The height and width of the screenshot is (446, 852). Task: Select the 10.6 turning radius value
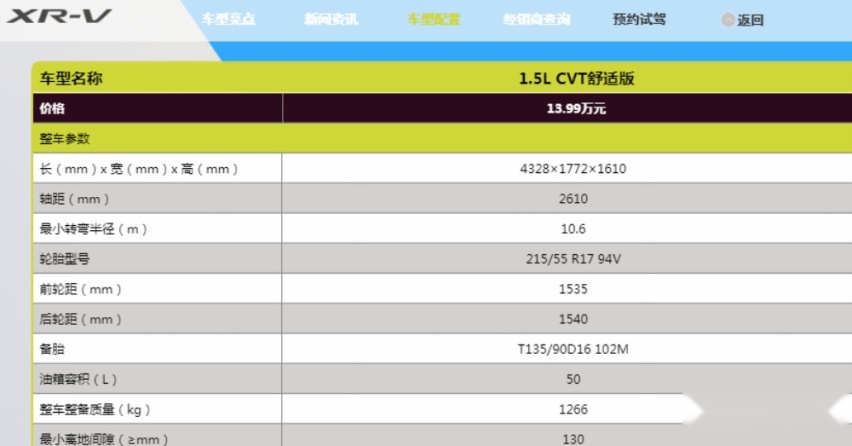coord(573,229)
